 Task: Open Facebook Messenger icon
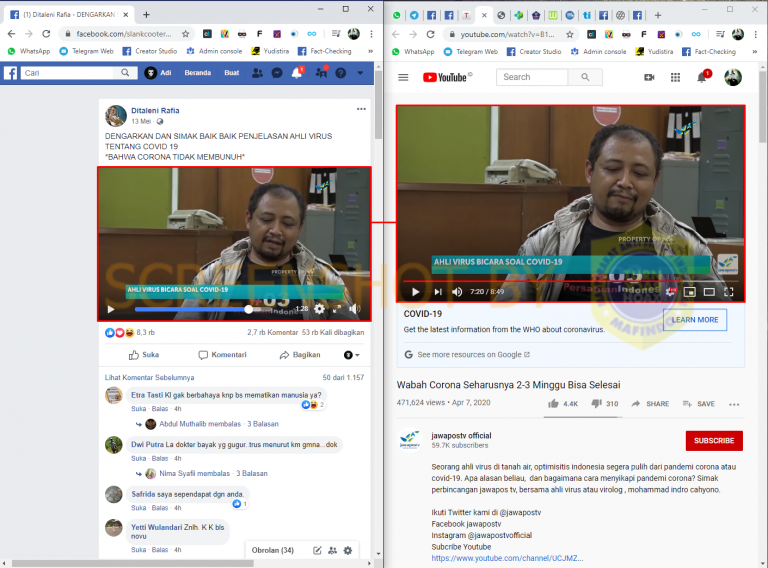[x=277, y=73]
